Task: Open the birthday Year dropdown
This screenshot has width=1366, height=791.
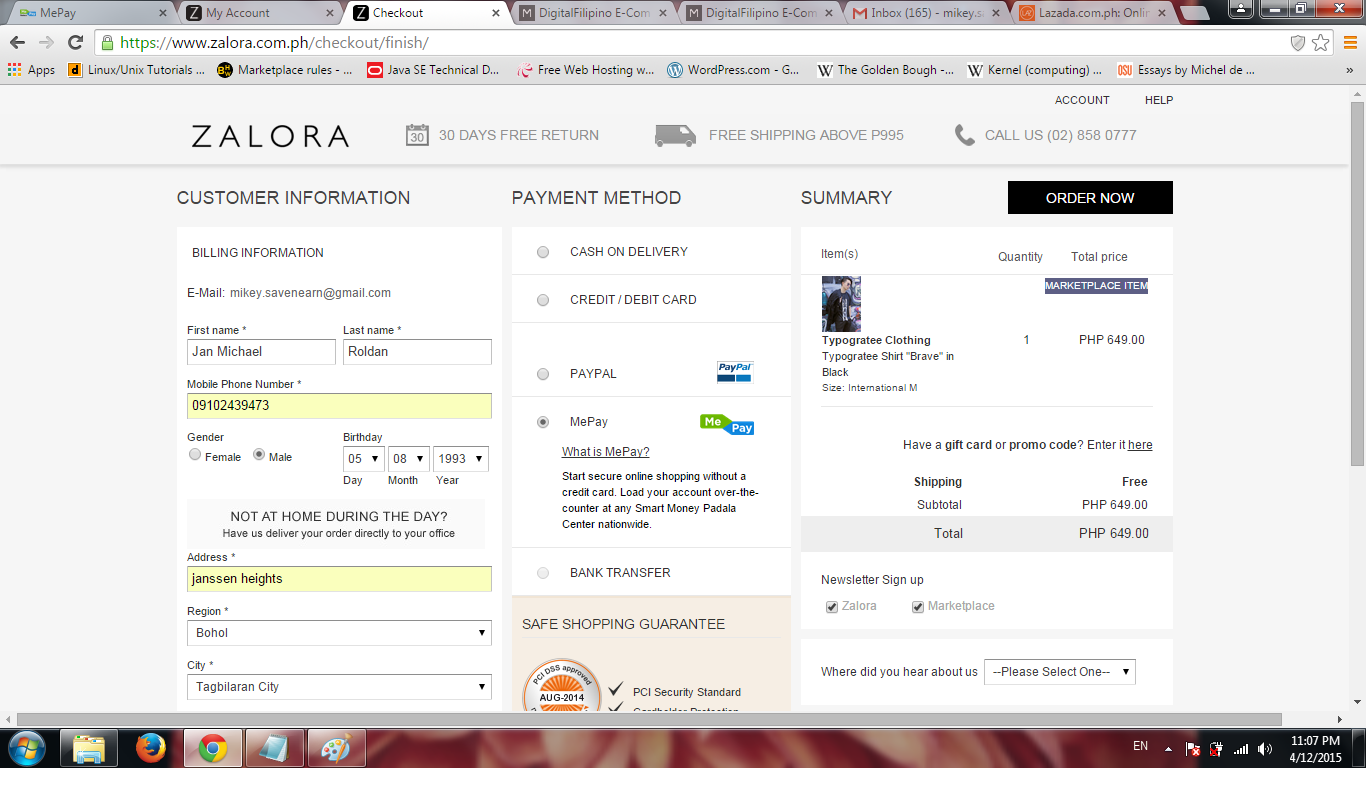Action: click(x=460, y=458)
